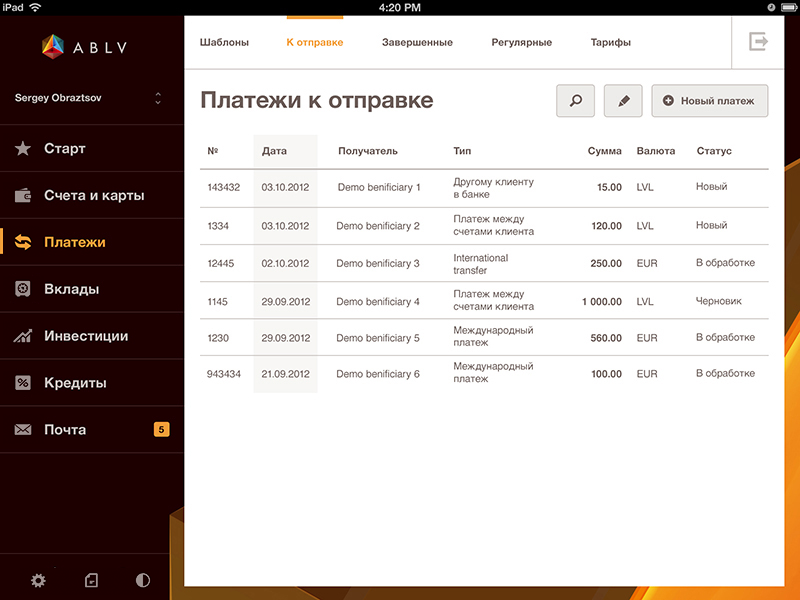Viewport: 800px width, 600px height.
Task: Click the Wi-Fi icon in status bar
Action: [x=35, y=7]
